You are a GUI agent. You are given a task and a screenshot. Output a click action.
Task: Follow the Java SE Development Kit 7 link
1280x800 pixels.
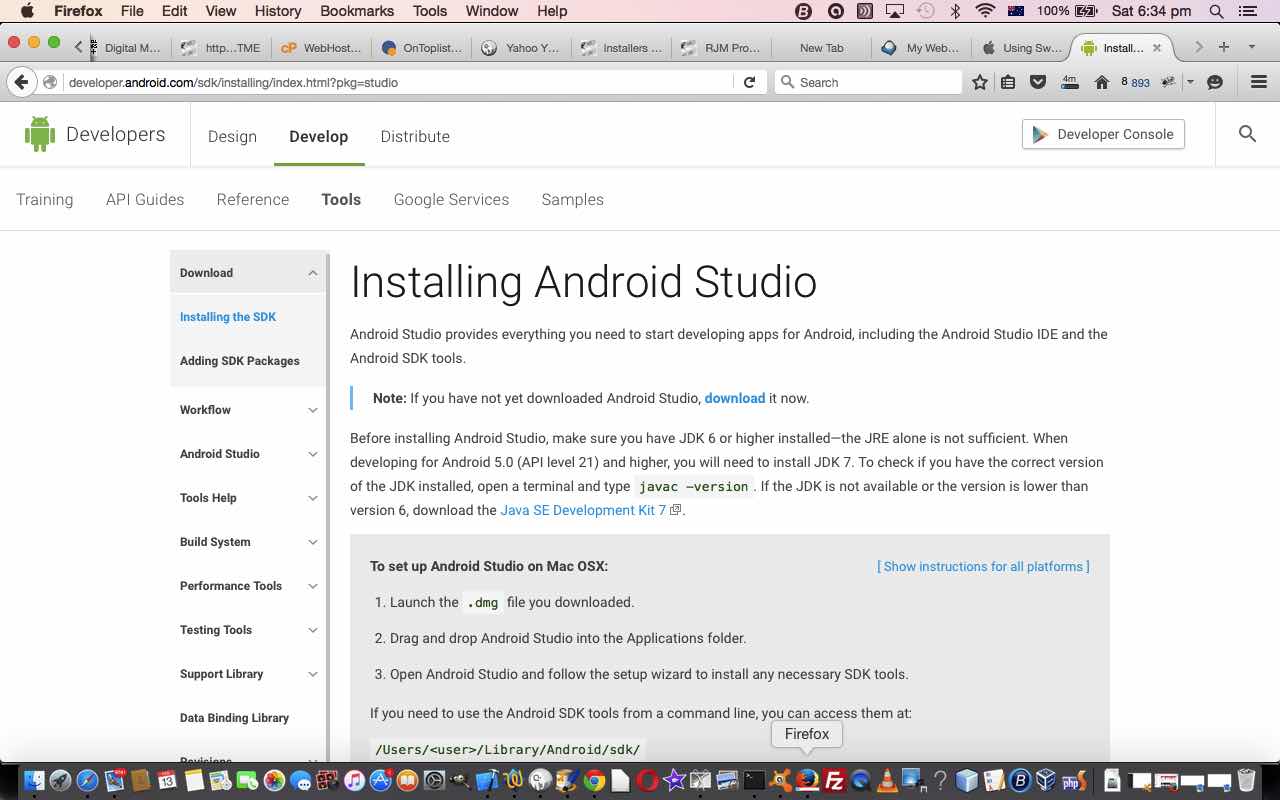coord(583,510)
